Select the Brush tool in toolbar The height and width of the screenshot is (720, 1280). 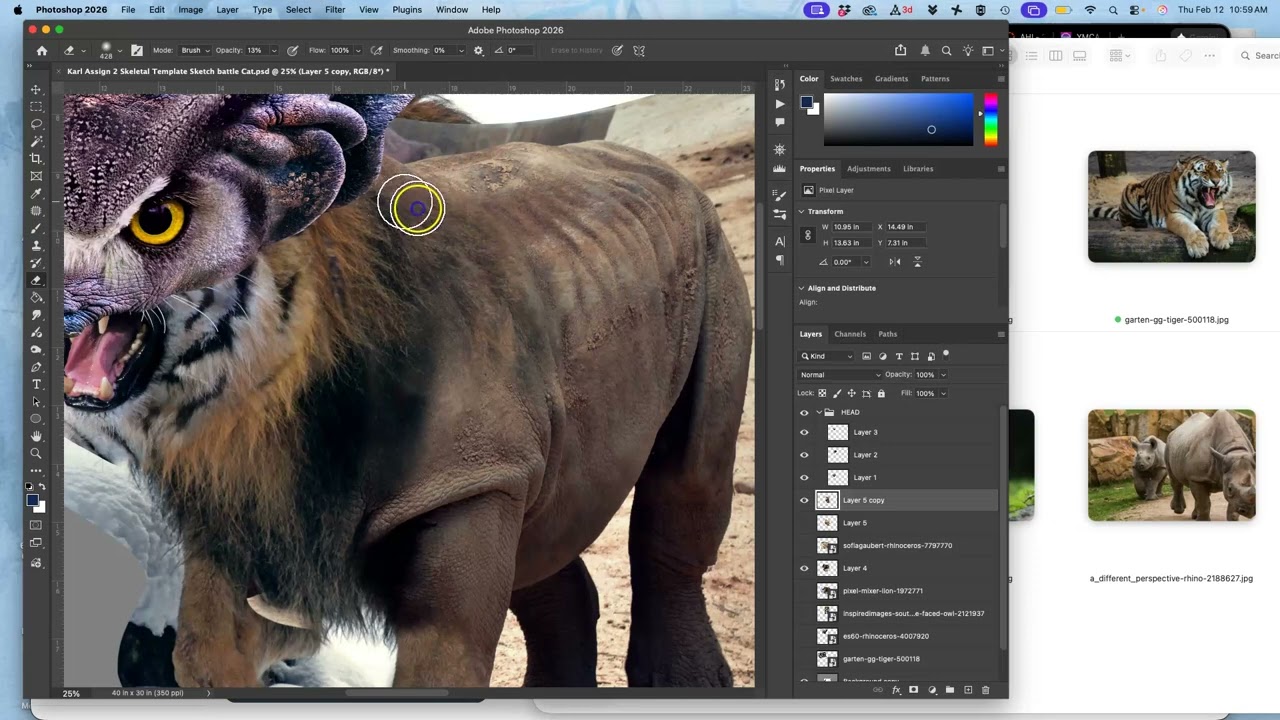(36, 228)
